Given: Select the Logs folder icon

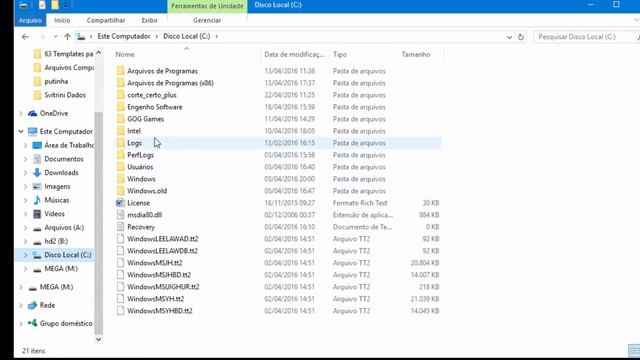Looking at the screenshot, I should pos(120,143).
